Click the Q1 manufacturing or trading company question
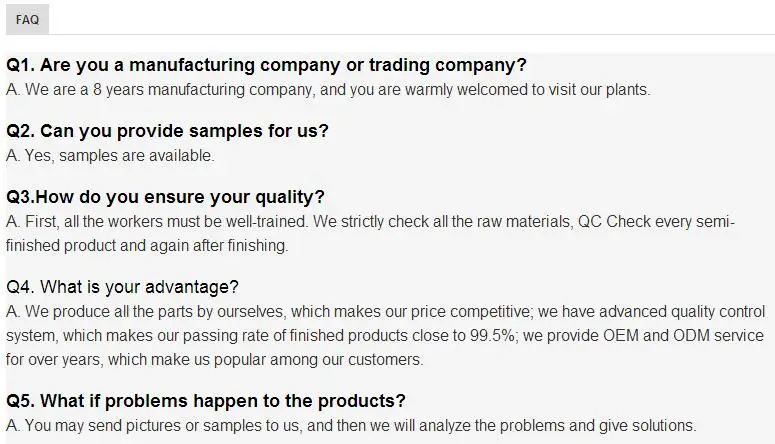Screen dimensions: 775x444 pos(266,65)
